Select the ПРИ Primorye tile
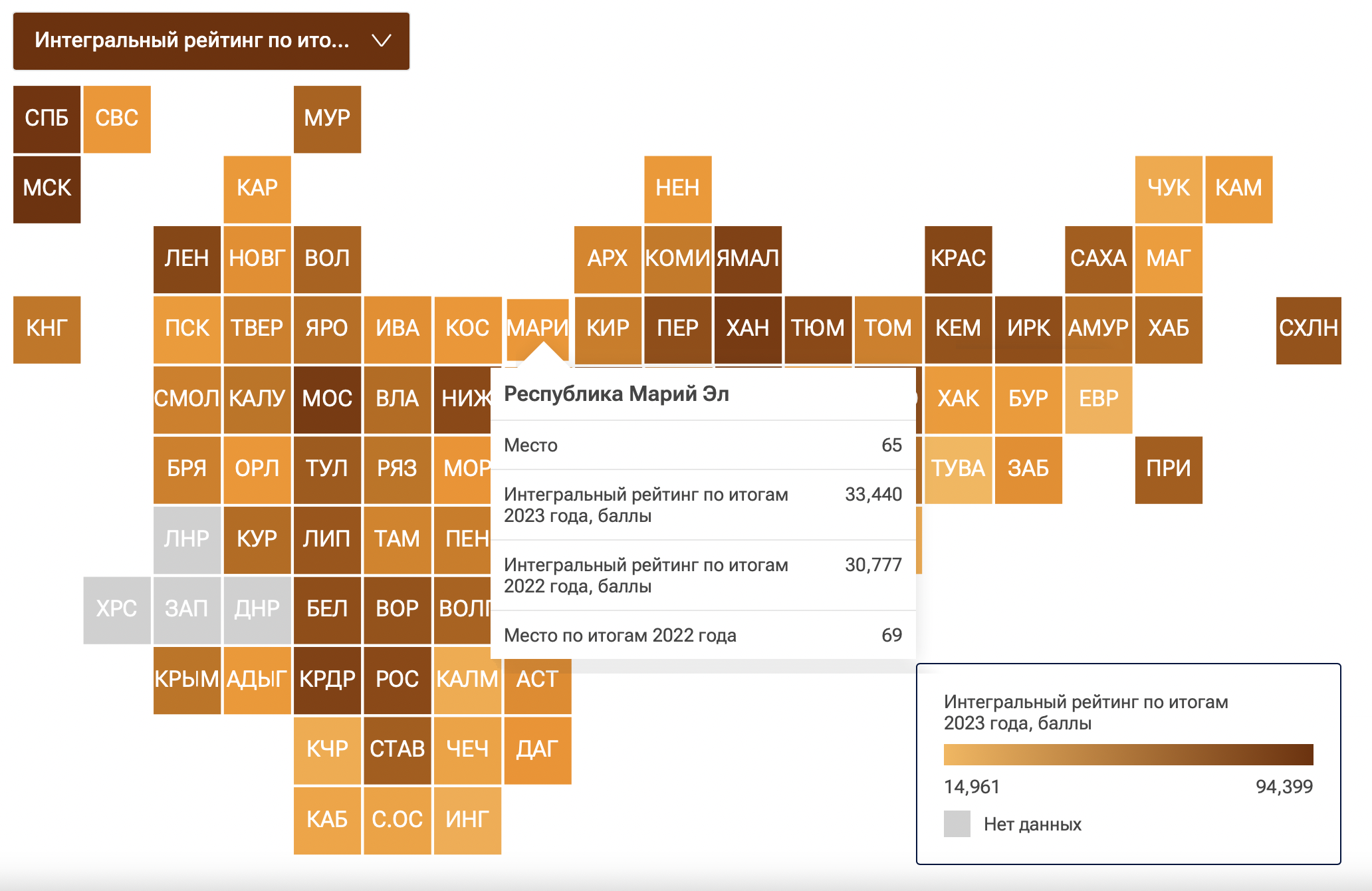The width and height of the screenshot is (1372, 891). 1169,469
